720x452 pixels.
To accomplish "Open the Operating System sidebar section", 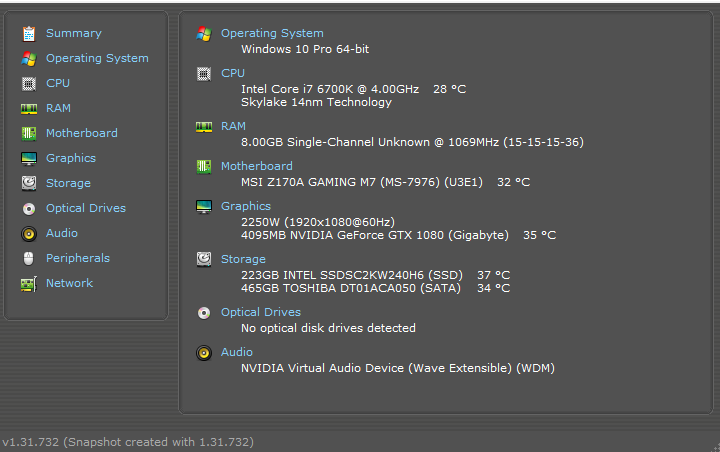I will point(97,58).
